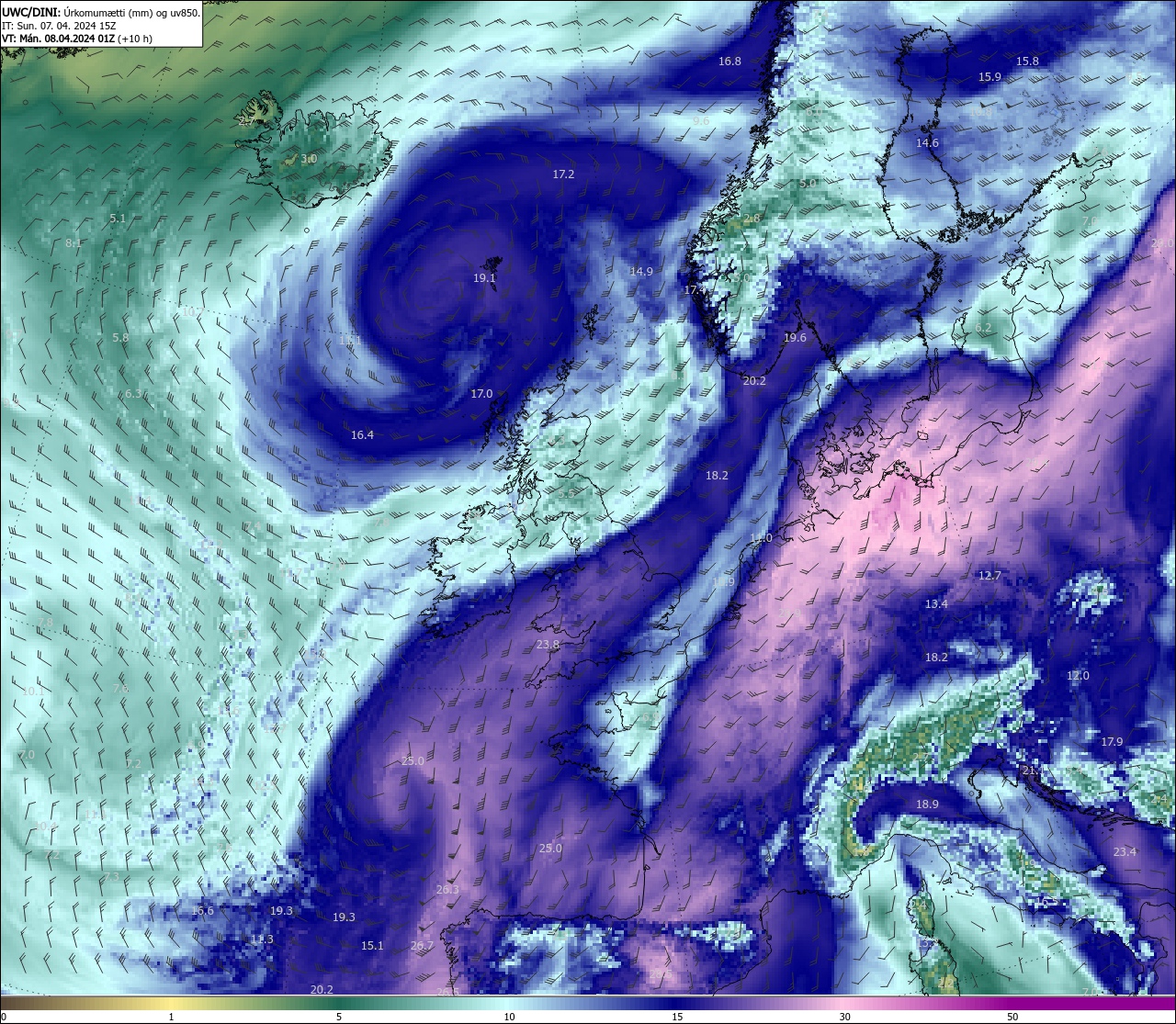This screenshot has width=1176, height=1024.
Task: Click the 19.6 value on the map
Action: (x=795, y=337)
